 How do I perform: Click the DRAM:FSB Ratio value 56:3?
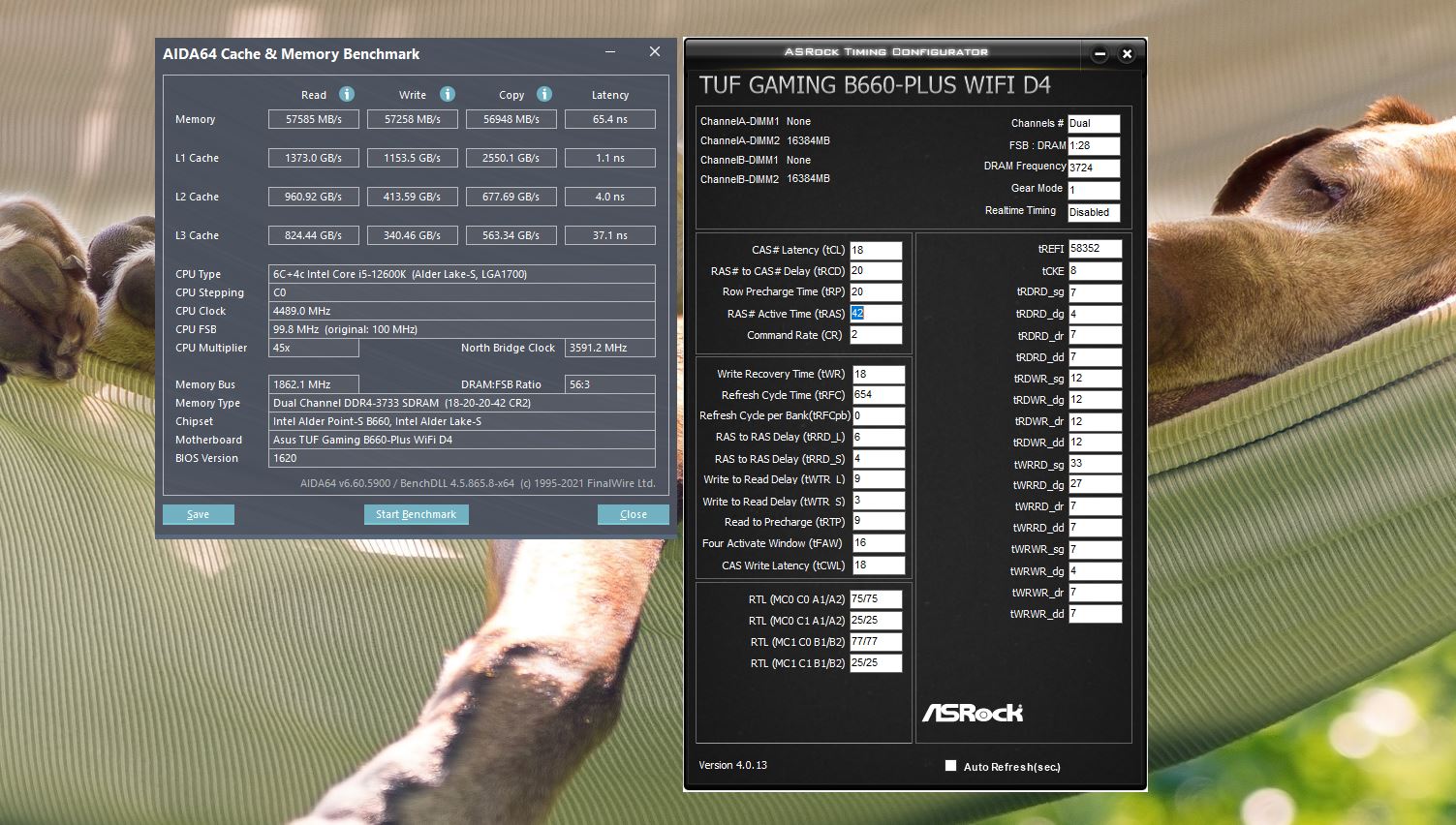610,384
